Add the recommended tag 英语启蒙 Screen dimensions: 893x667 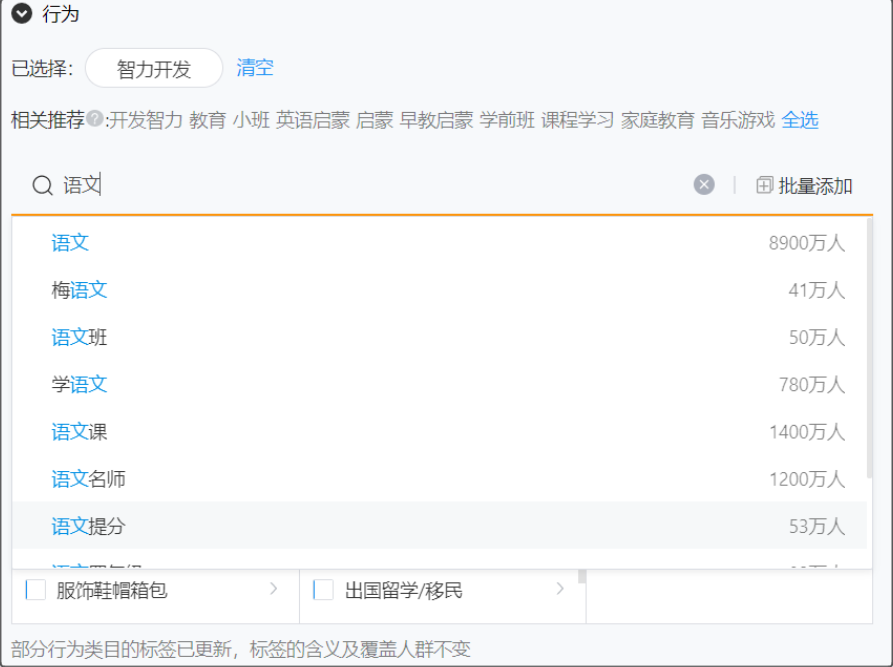(312, 119)
